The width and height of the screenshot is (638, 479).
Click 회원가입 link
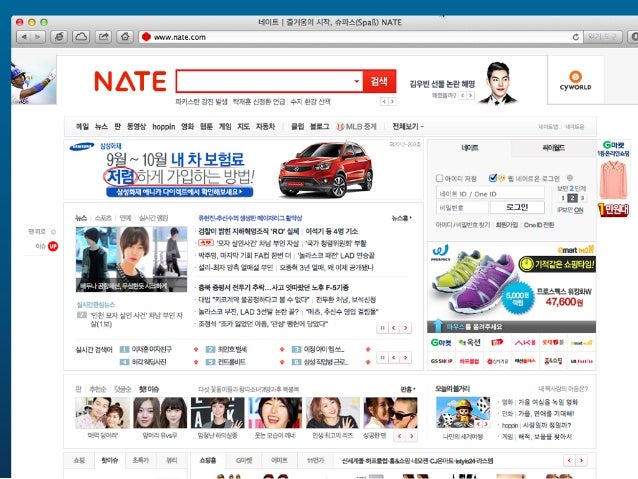(x=507, y=225)
